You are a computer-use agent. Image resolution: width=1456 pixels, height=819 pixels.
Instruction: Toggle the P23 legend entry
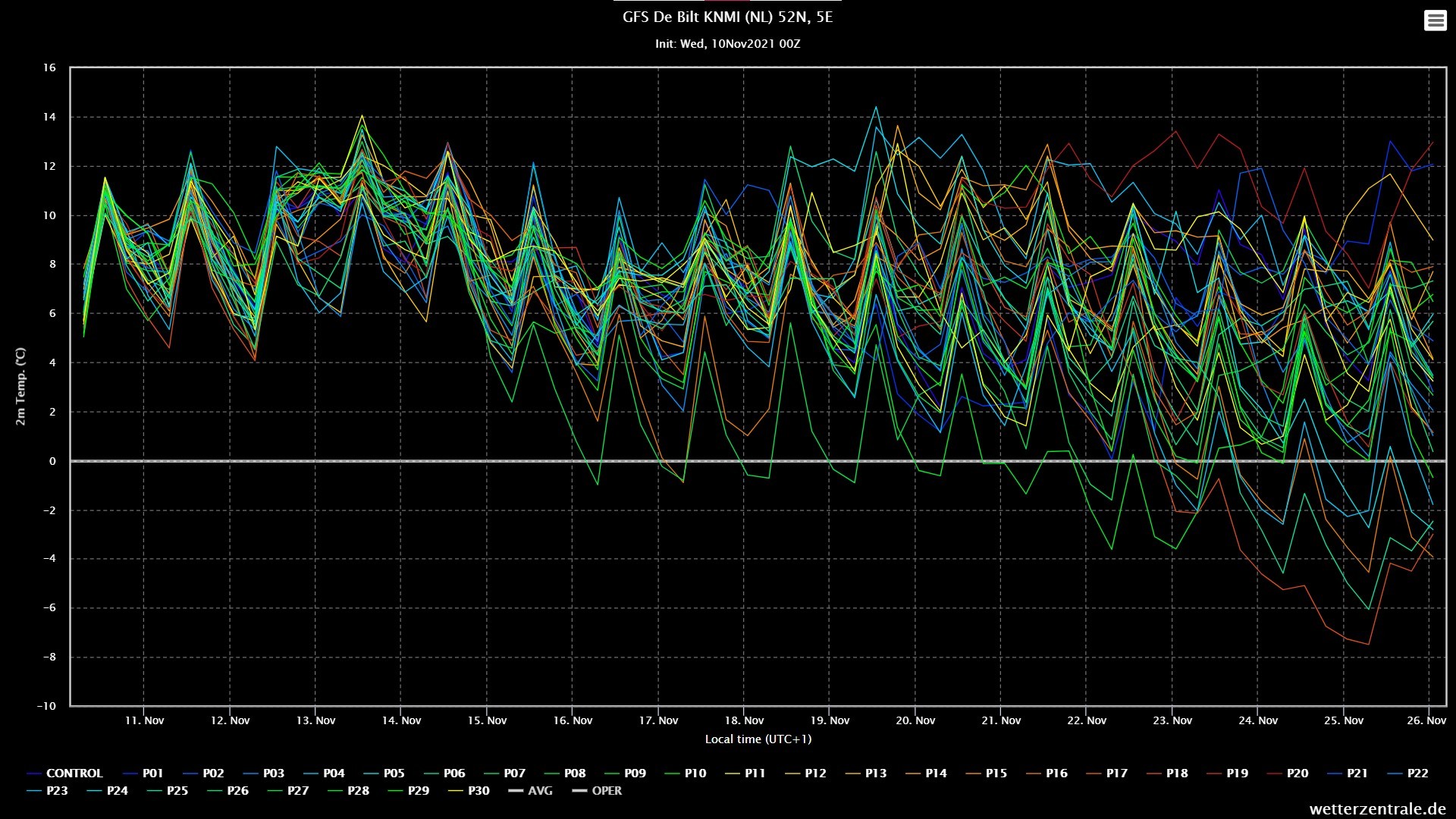(47, 791)
